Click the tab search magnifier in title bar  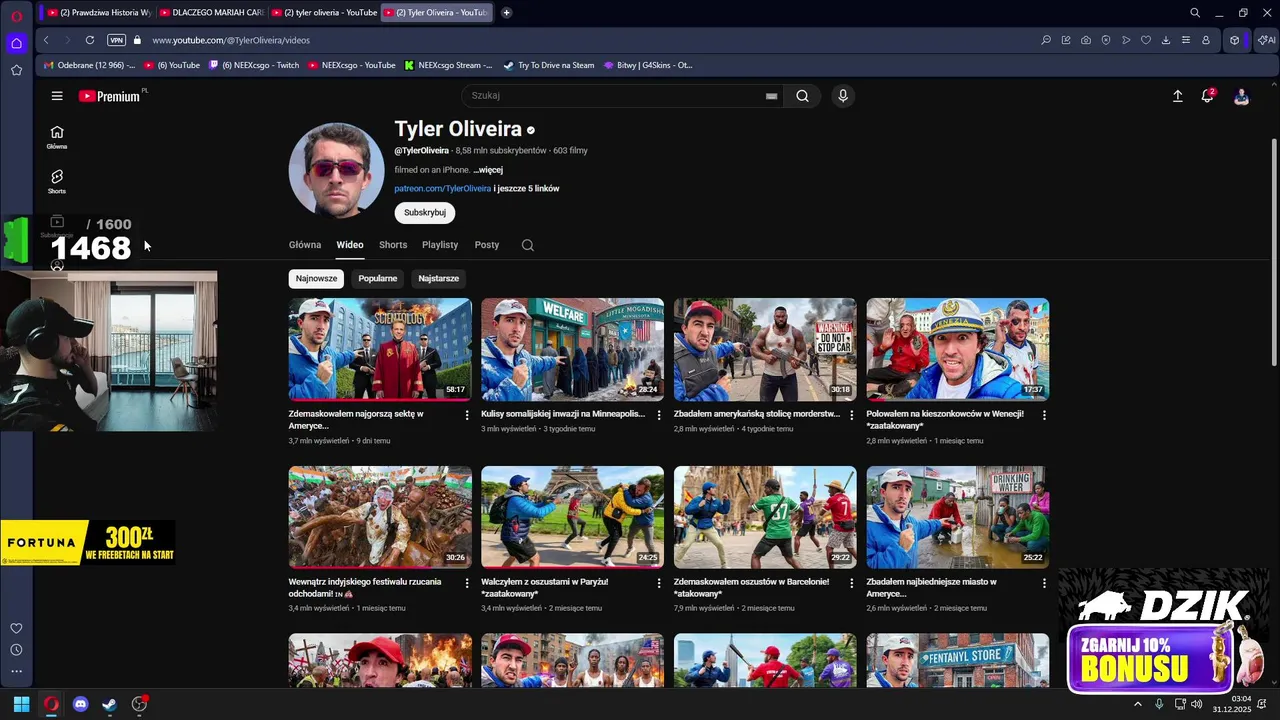point(1195,13)
